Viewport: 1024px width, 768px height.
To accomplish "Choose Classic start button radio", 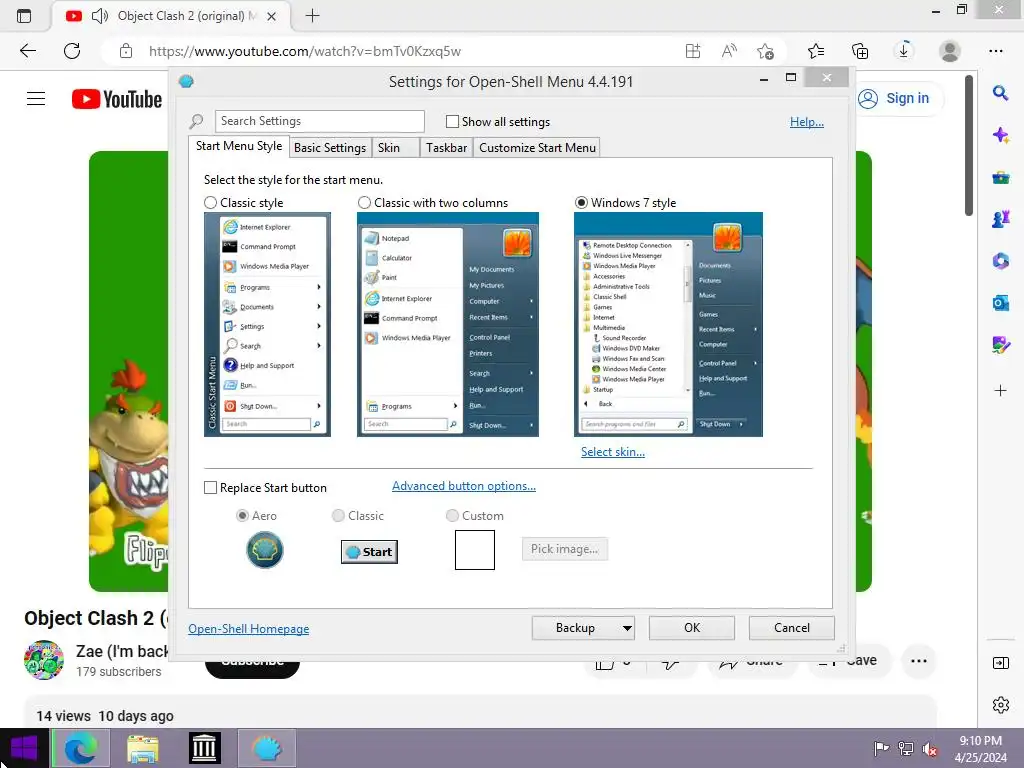I will click(x=338, y=516).
